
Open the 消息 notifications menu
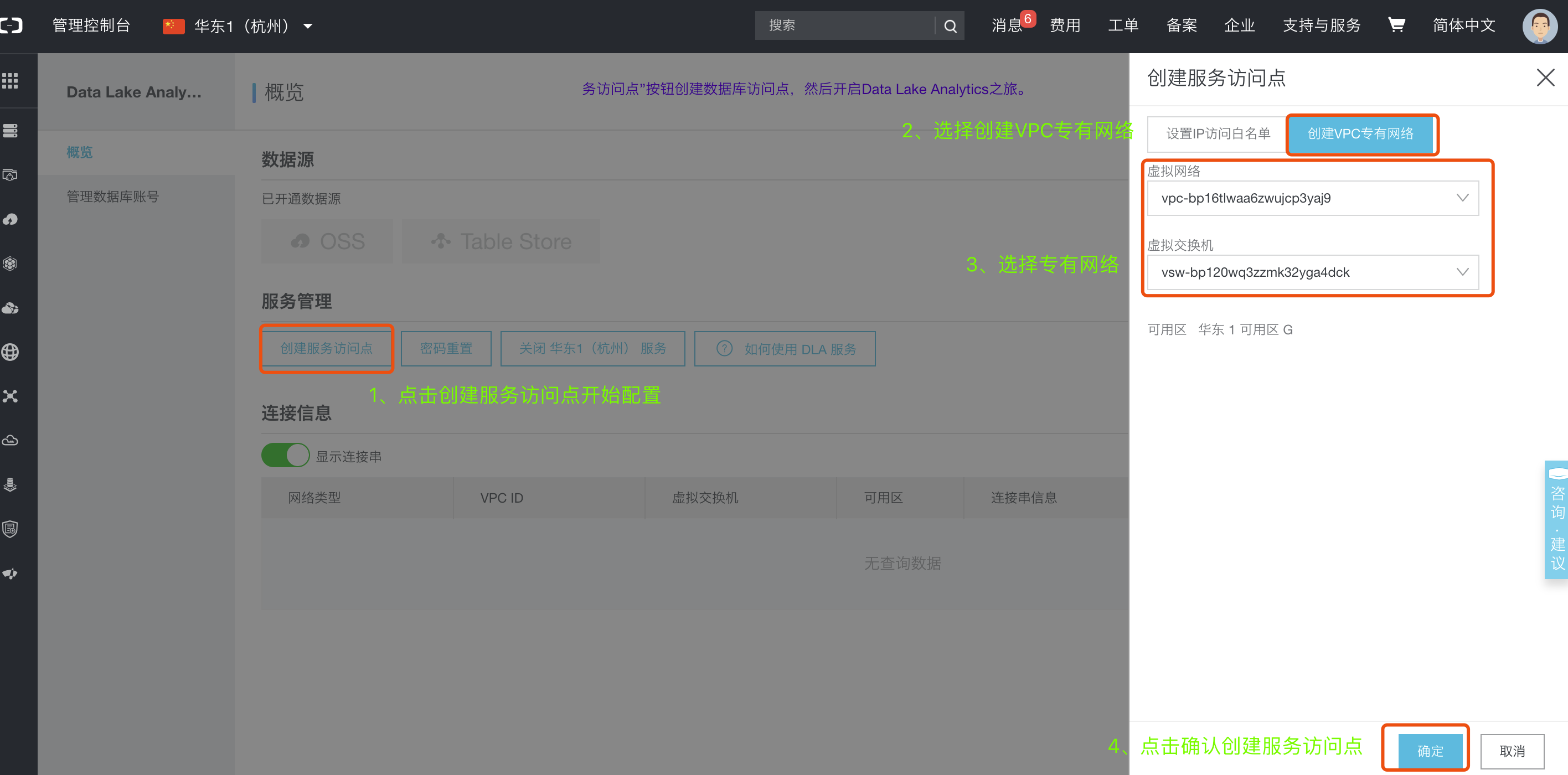1007,25
